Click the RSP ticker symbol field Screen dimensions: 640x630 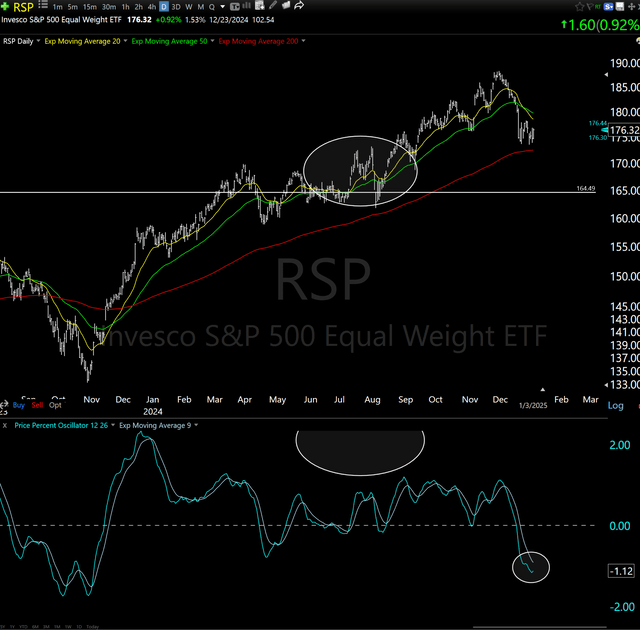coord(23,7)
